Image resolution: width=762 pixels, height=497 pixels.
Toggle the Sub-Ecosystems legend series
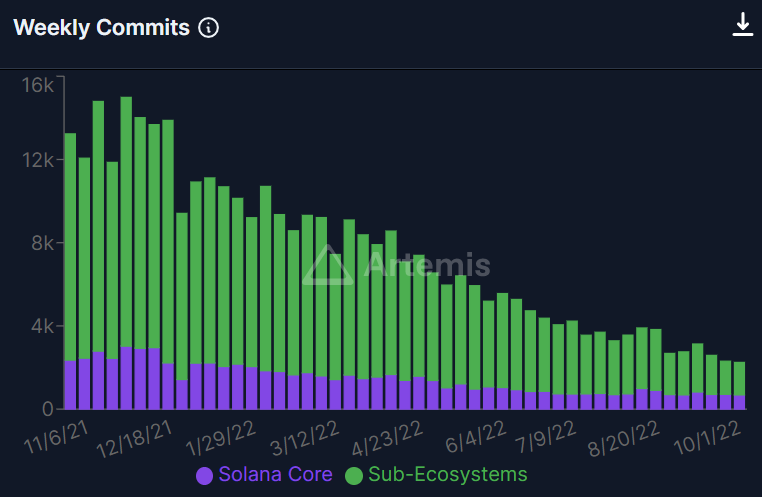click(x=436, y=475)
